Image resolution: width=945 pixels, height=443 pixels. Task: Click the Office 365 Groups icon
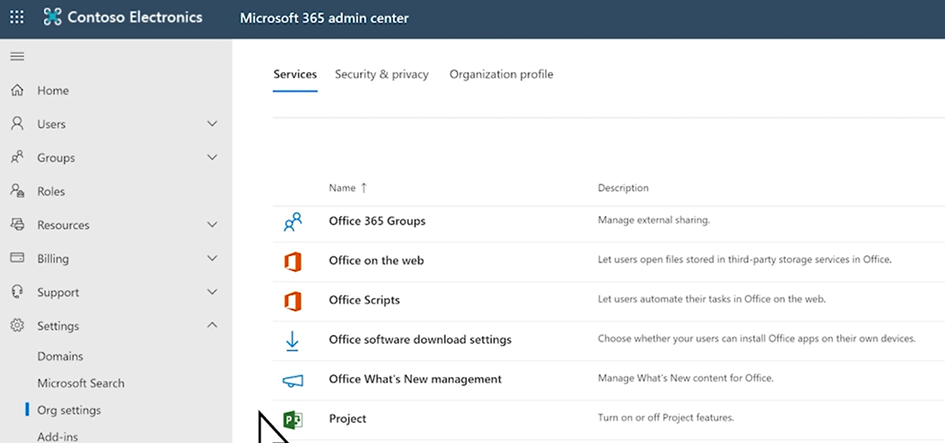pos(292,223)
